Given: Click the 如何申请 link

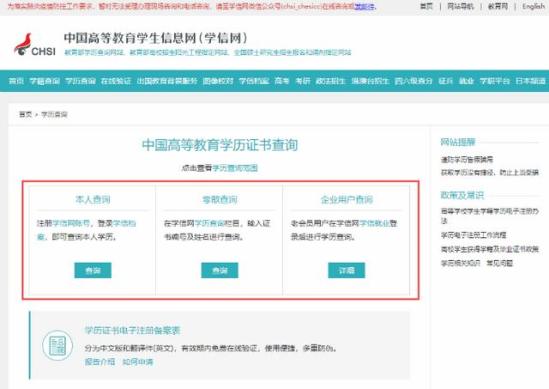Looking at the screenshot, I should click(138, 362).
